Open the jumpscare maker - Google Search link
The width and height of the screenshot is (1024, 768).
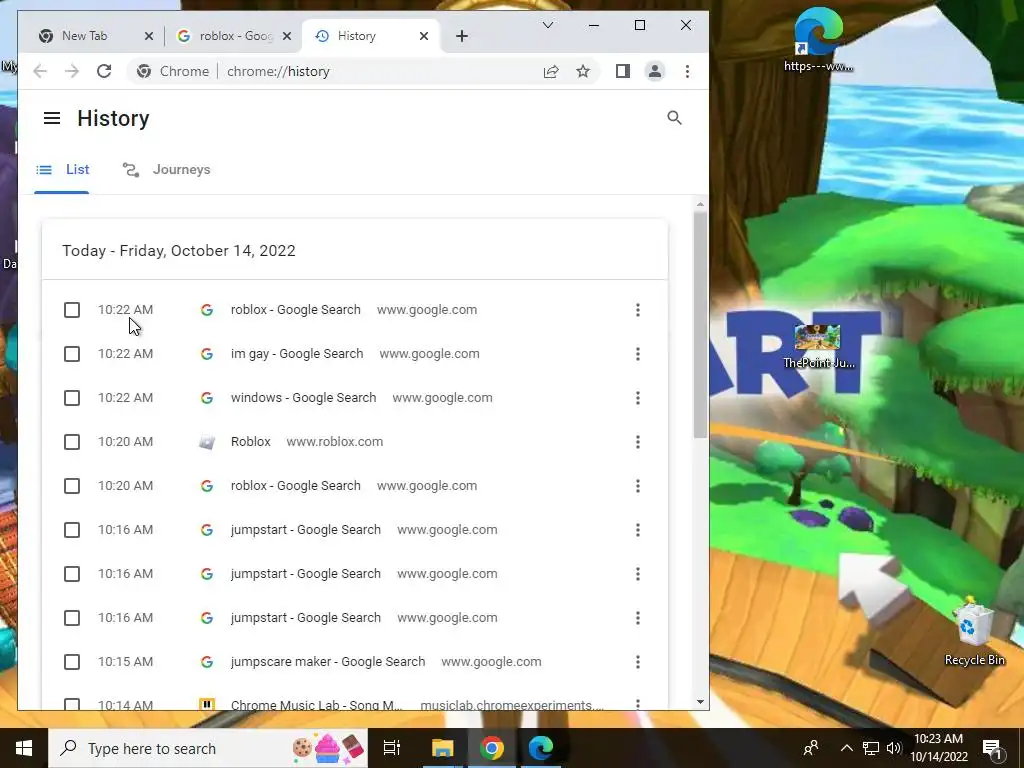pyautogui.click(x=328, y=662)
